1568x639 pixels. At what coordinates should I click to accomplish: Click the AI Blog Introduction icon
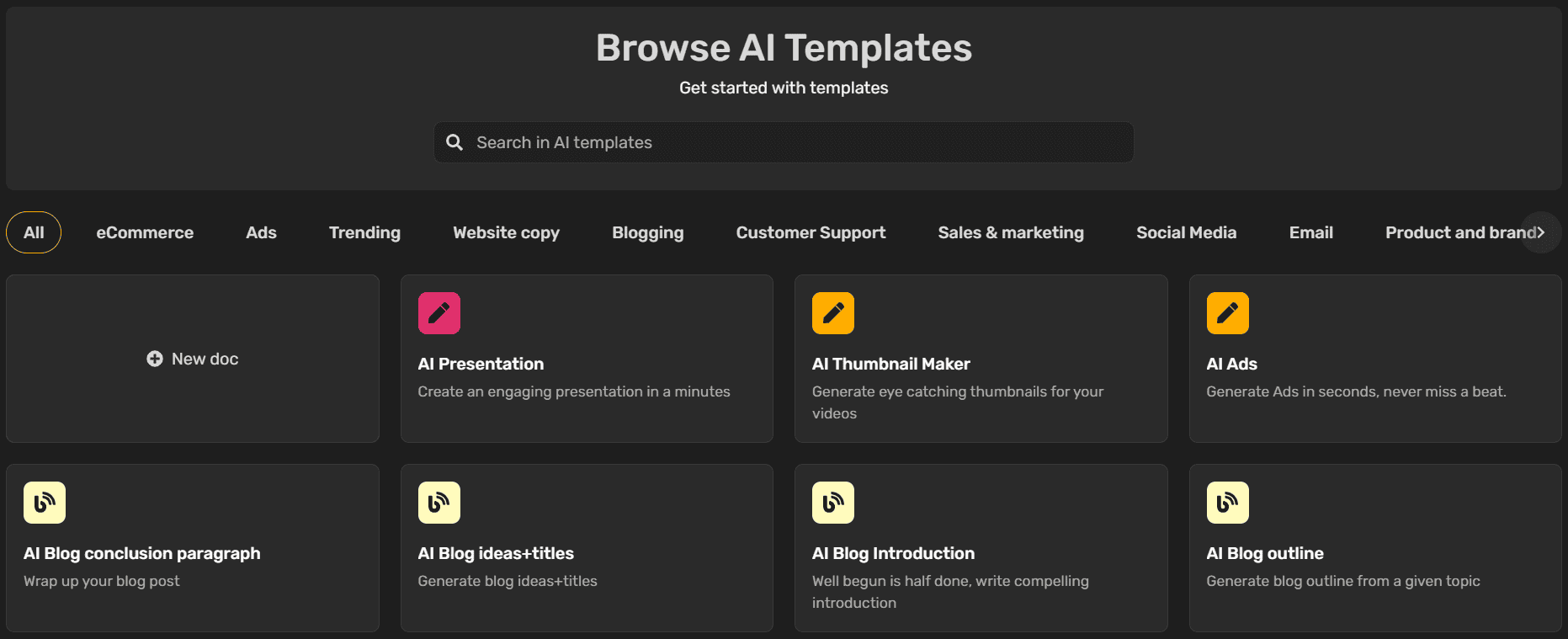click(x=833, y=503)
